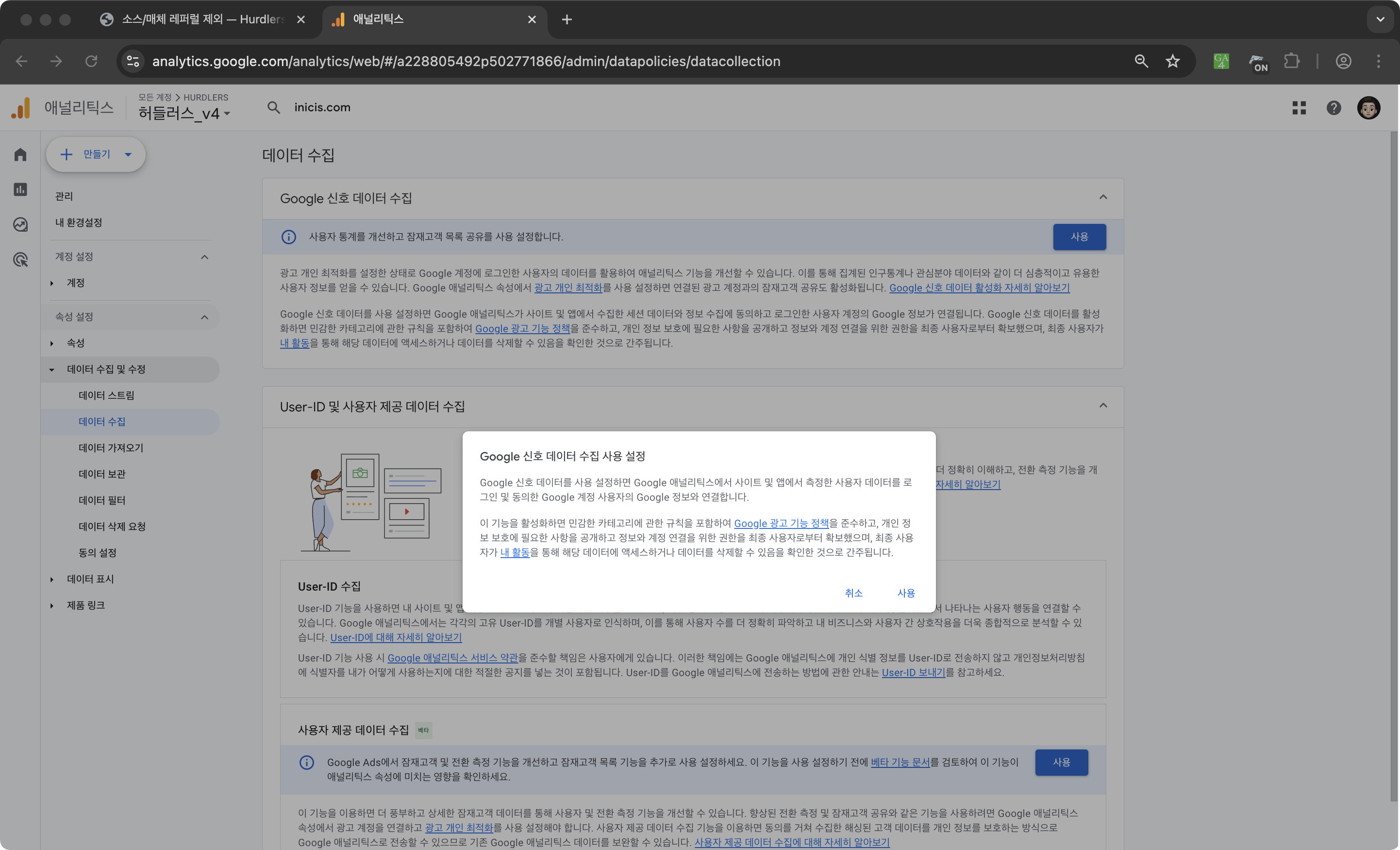
Task: Collapse the 계정 설정 section
Action: (204, 257)
